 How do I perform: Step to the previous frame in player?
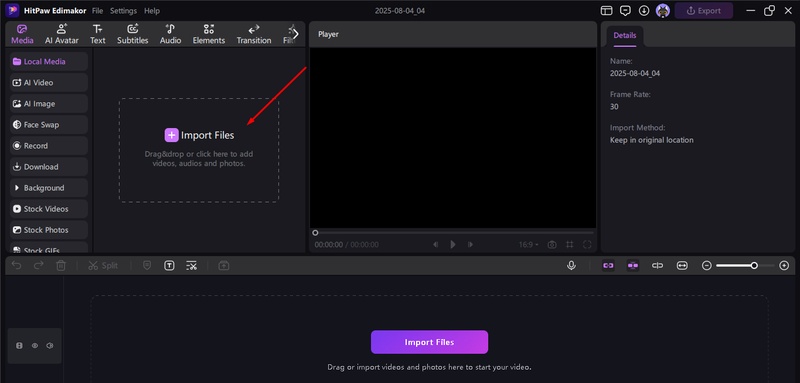(x=435, y=245)
